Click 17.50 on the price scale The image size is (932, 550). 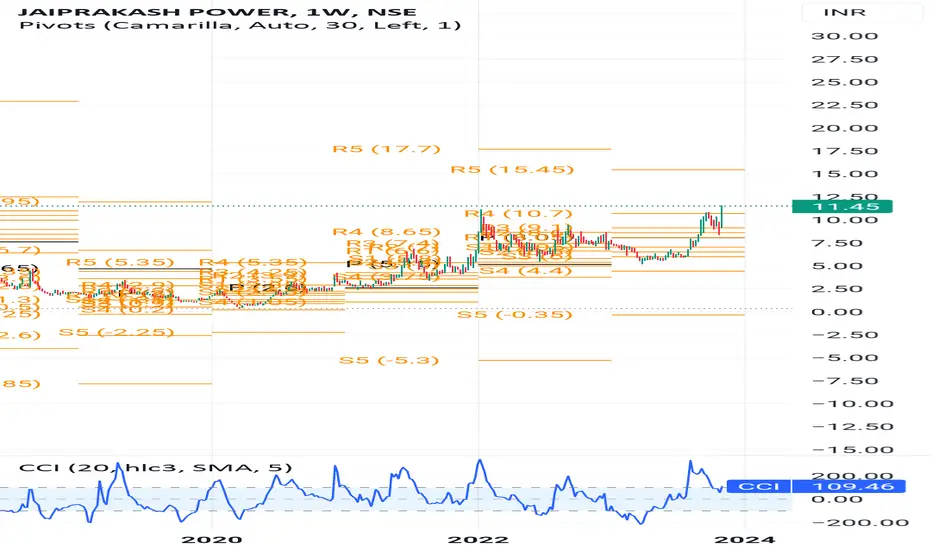[845, 151]
